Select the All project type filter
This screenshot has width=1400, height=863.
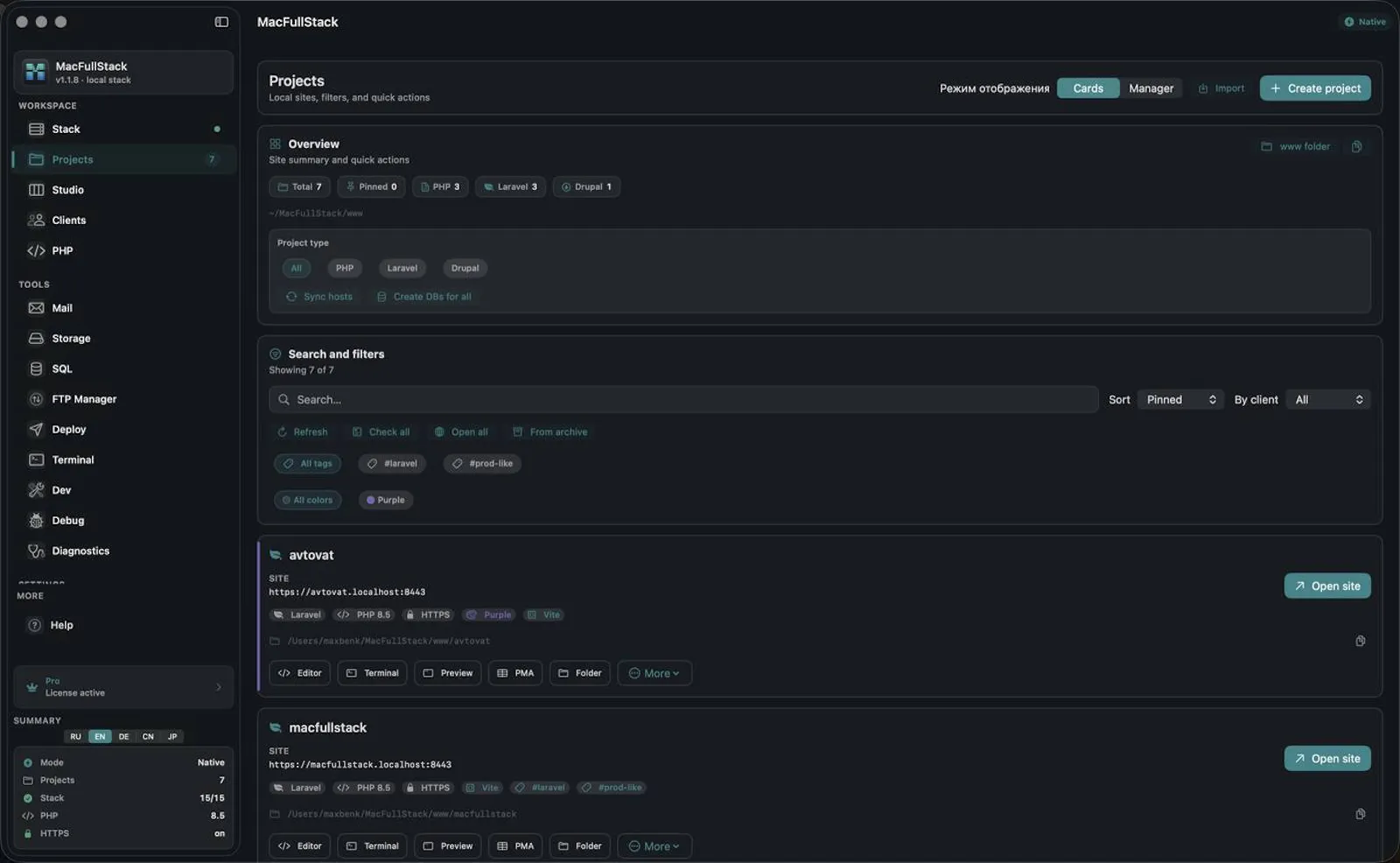click(x=296, y=269)
